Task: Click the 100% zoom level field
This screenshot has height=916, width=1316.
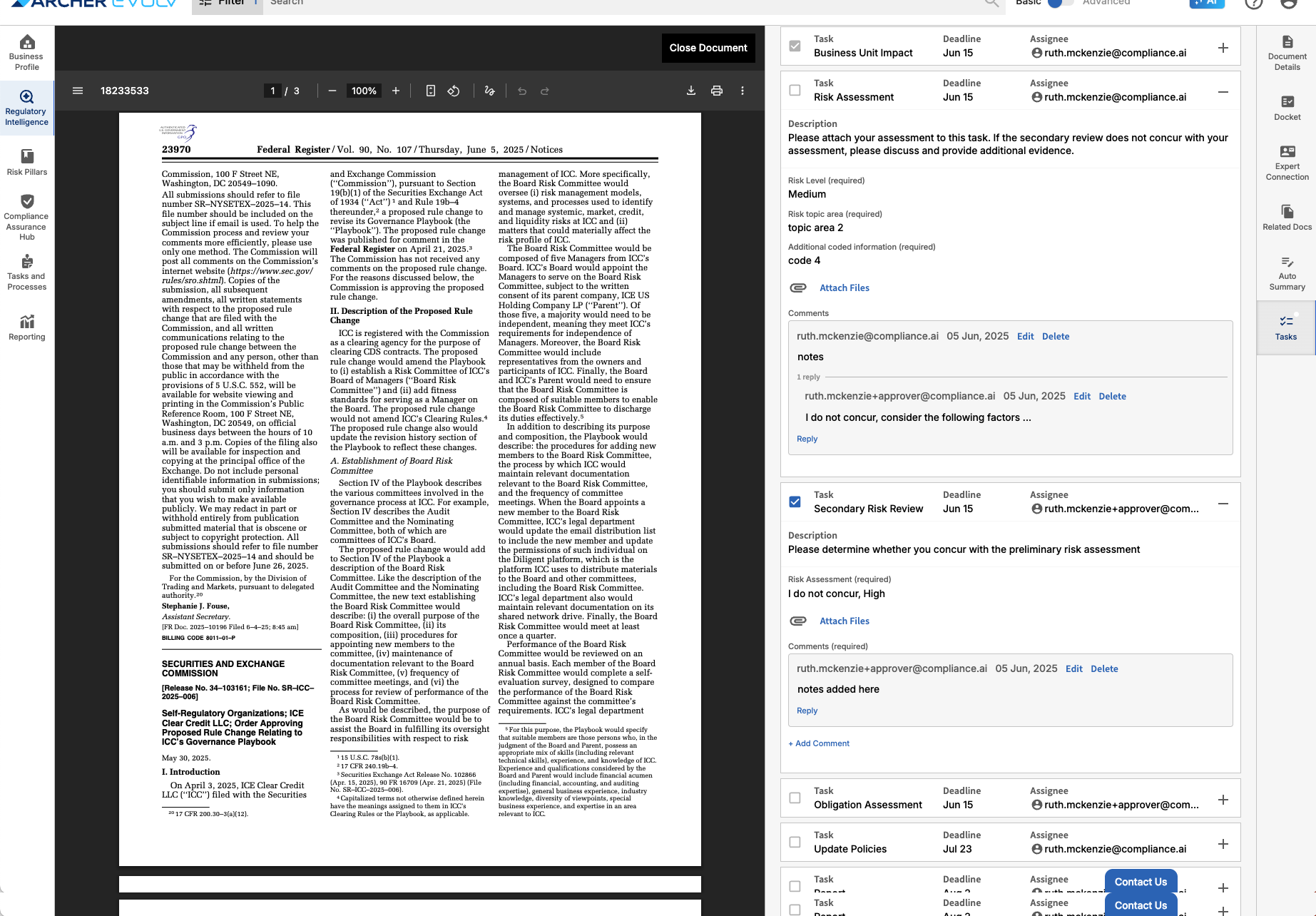Action: (364, 91)
